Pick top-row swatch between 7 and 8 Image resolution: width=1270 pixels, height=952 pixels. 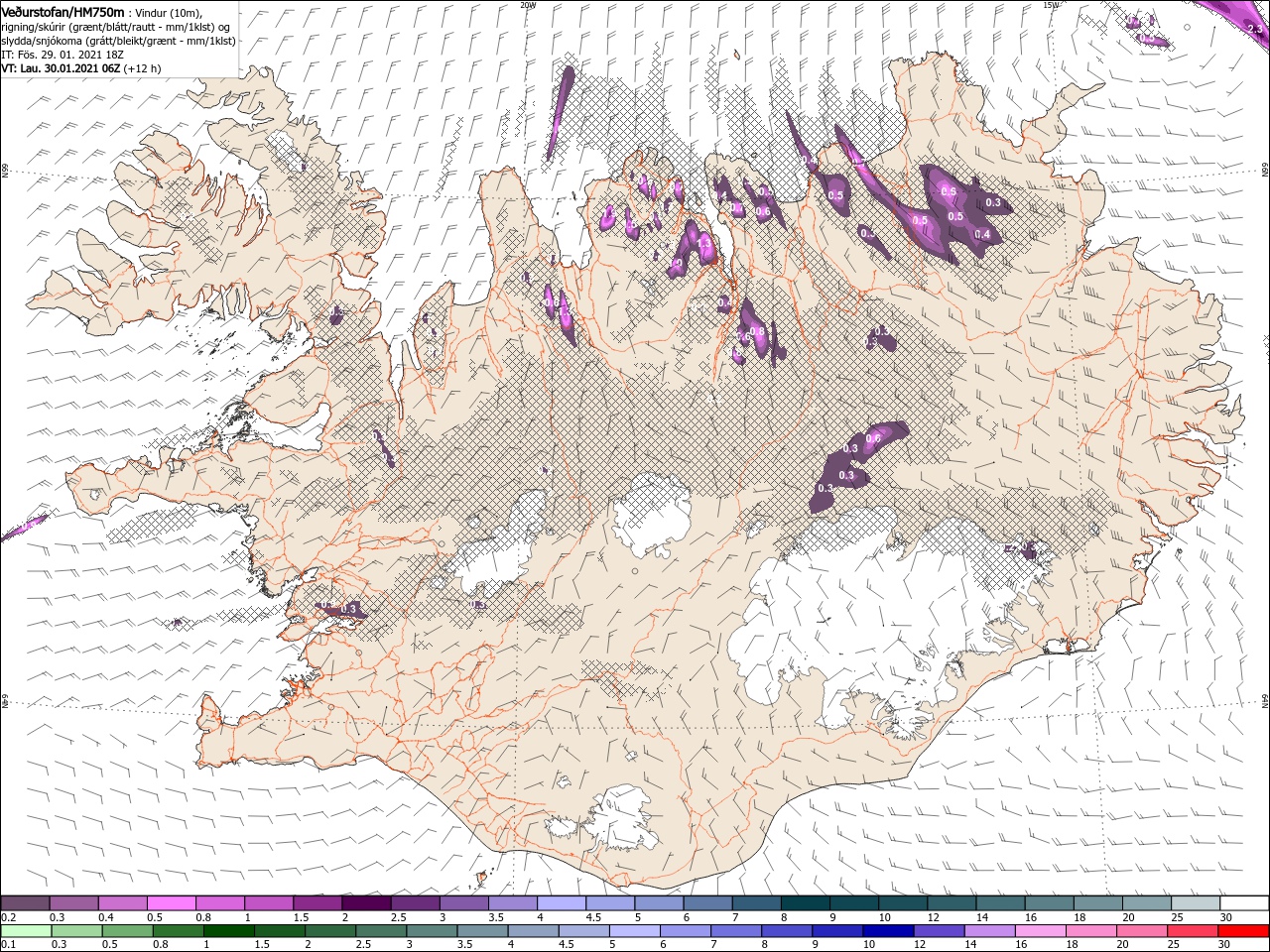click(756, 903)
